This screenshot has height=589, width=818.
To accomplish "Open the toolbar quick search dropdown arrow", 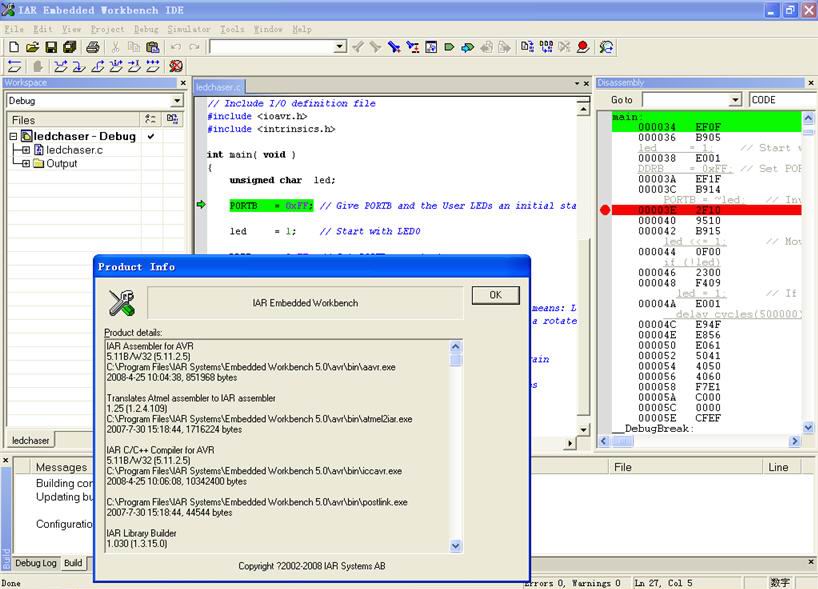I will tap(340, 47).
